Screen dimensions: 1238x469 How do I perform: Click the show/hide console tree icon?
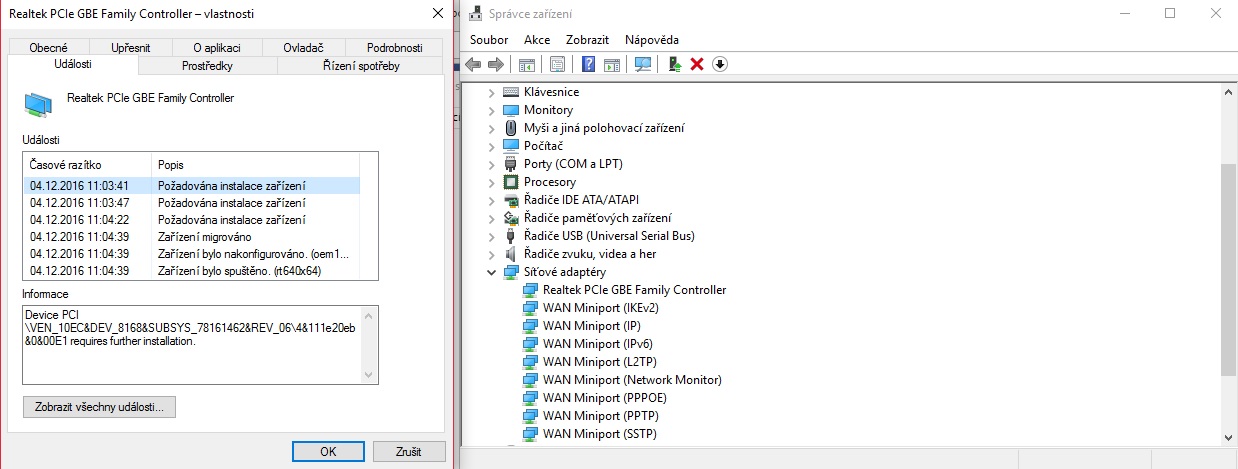(524, 64)
